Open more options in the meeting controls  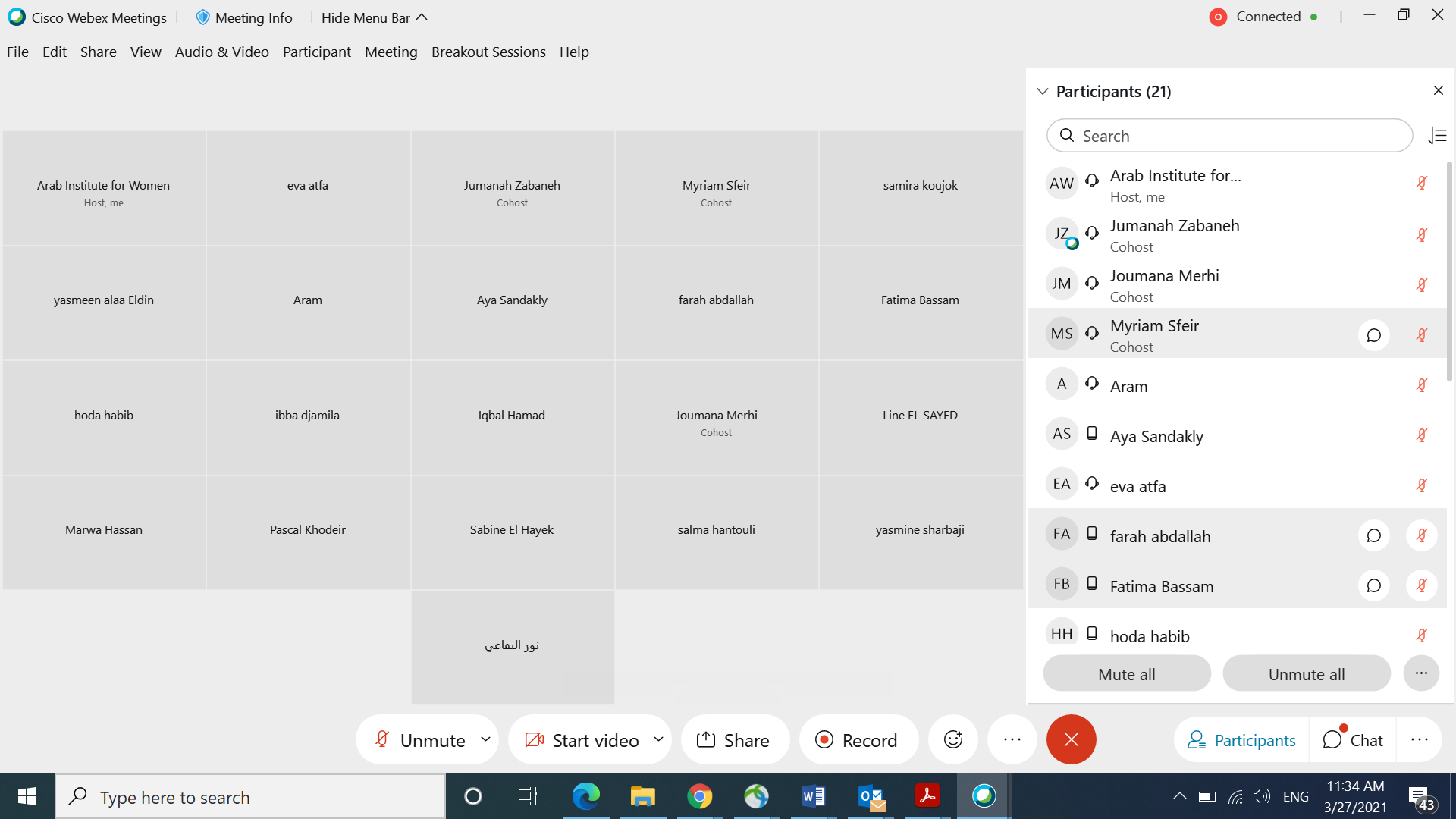[x=1012, y=739]
